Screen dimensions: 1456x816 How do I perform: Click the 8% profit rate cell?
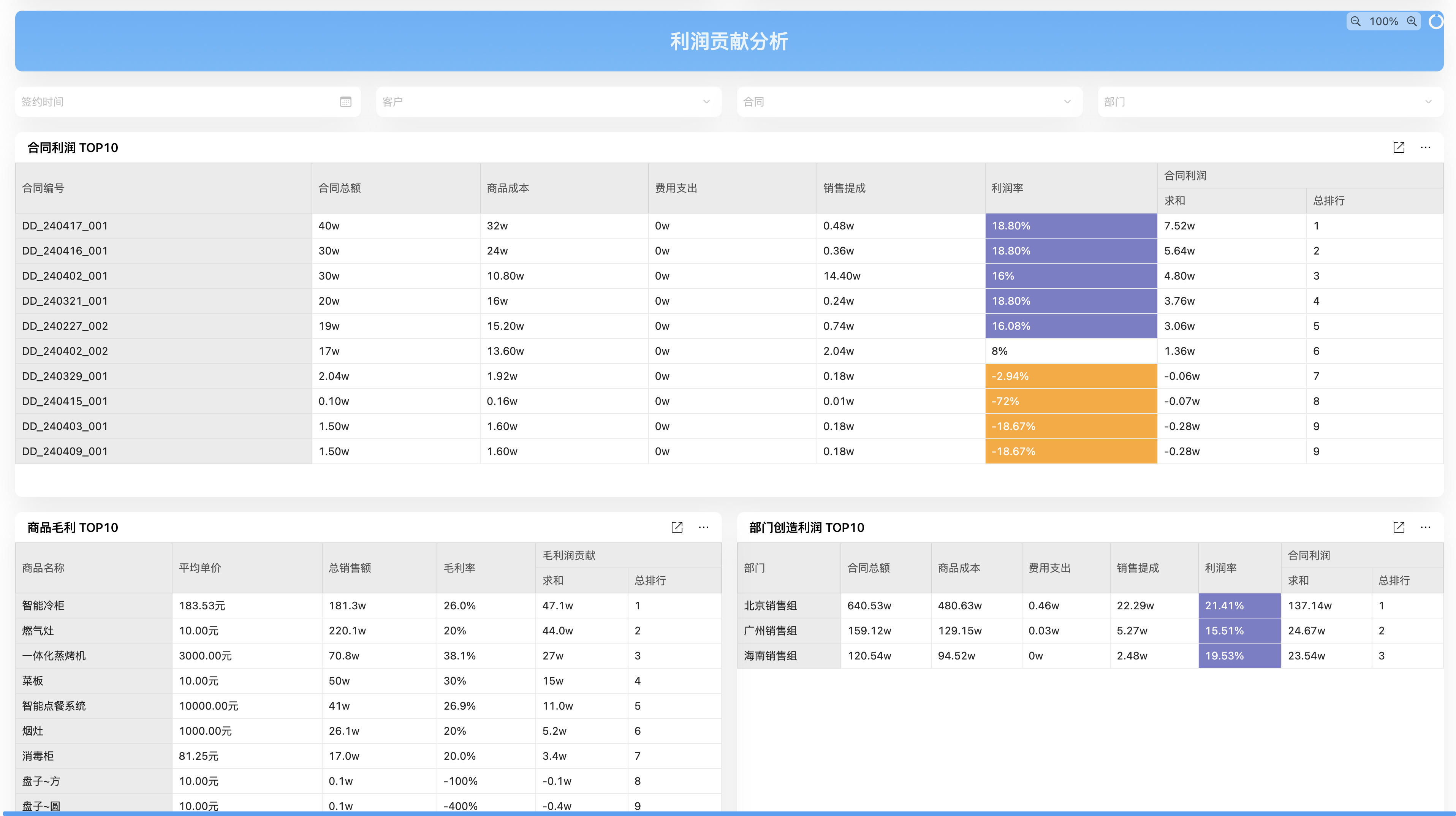pyautogui.click(x=1071, y=351)
